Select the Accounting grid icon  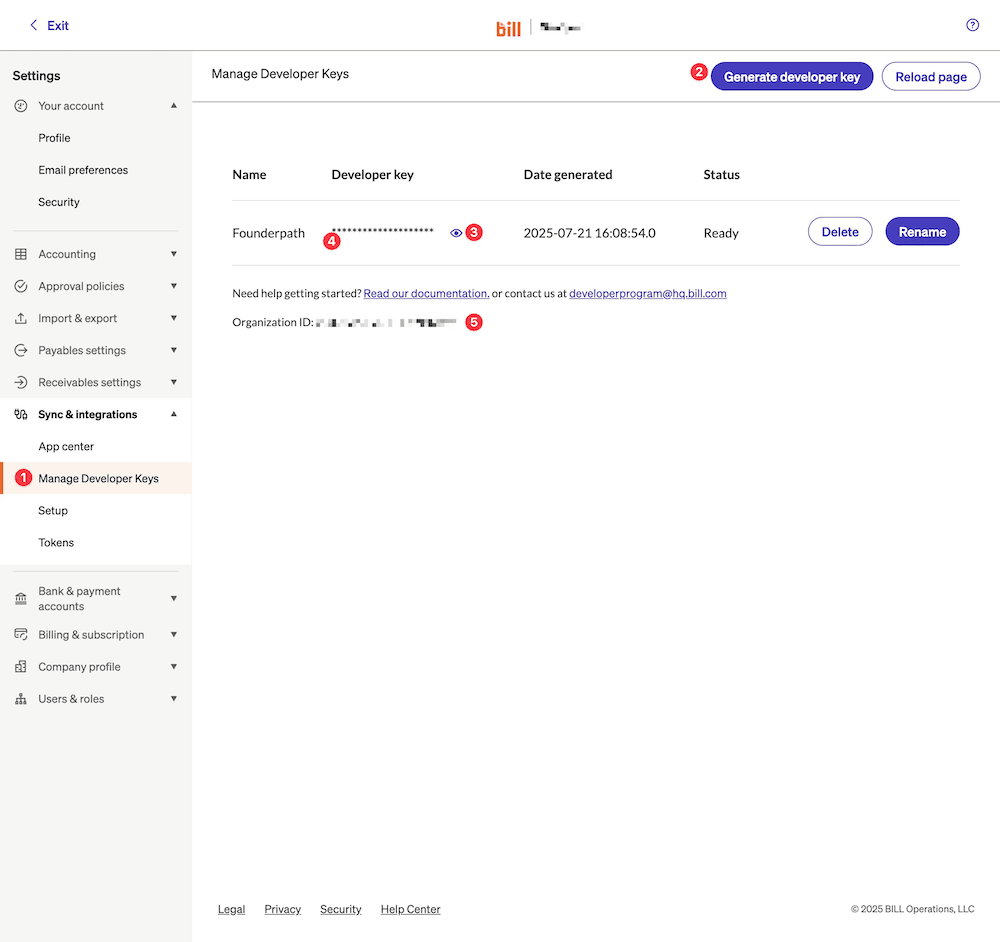click(21, 254)
